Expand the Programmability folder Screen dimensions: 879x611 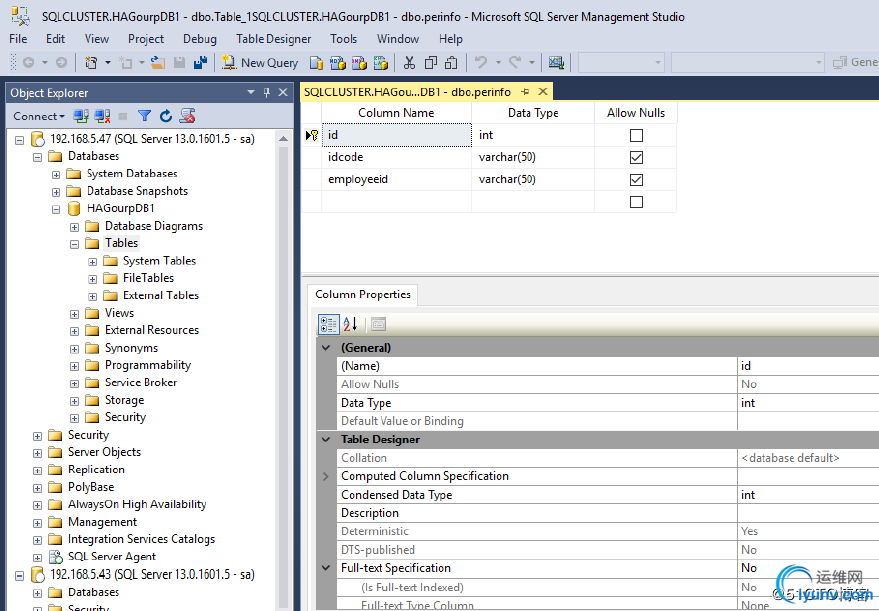click(x=74, y=366)
